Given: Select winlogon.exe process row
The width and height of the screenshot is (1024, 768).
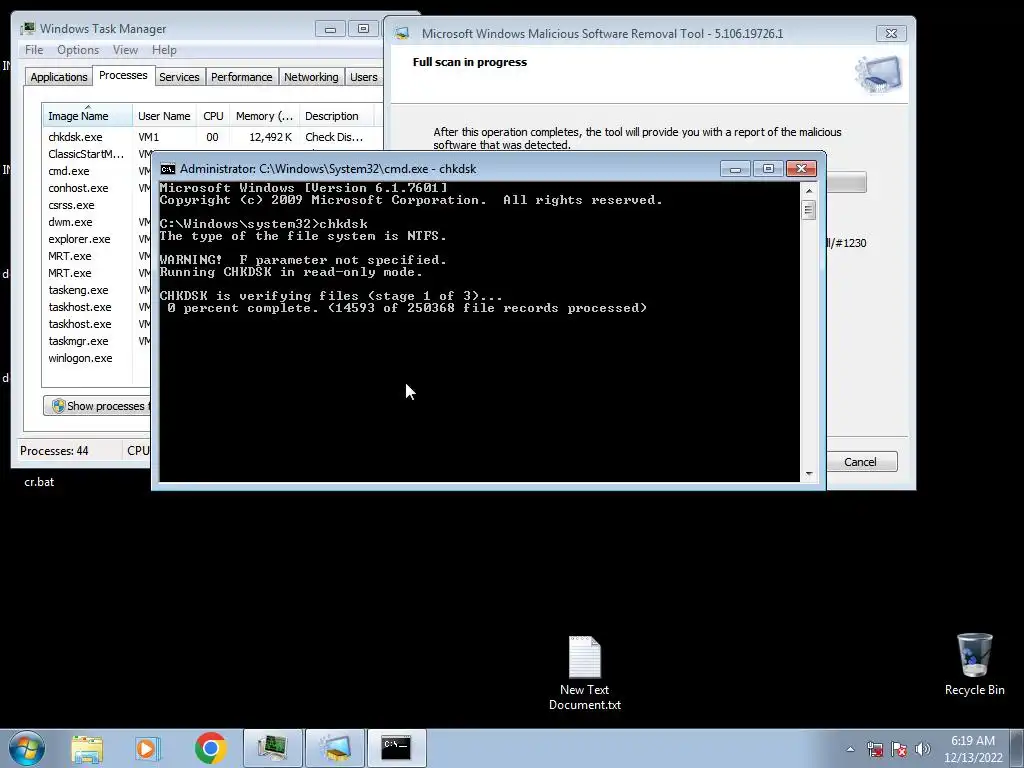Looking at the screenshot, I should coord(97,358).
